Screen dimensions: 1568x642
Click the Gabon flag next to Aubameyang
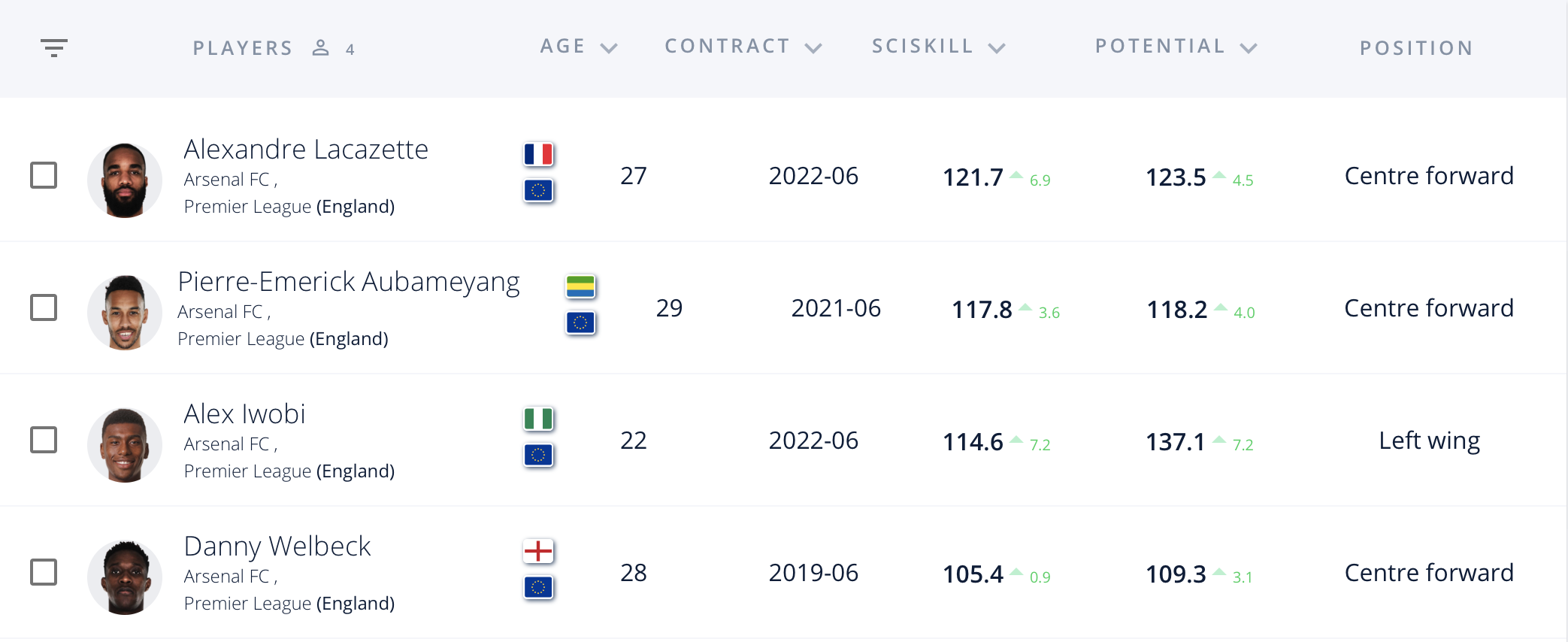click(580, 286)
